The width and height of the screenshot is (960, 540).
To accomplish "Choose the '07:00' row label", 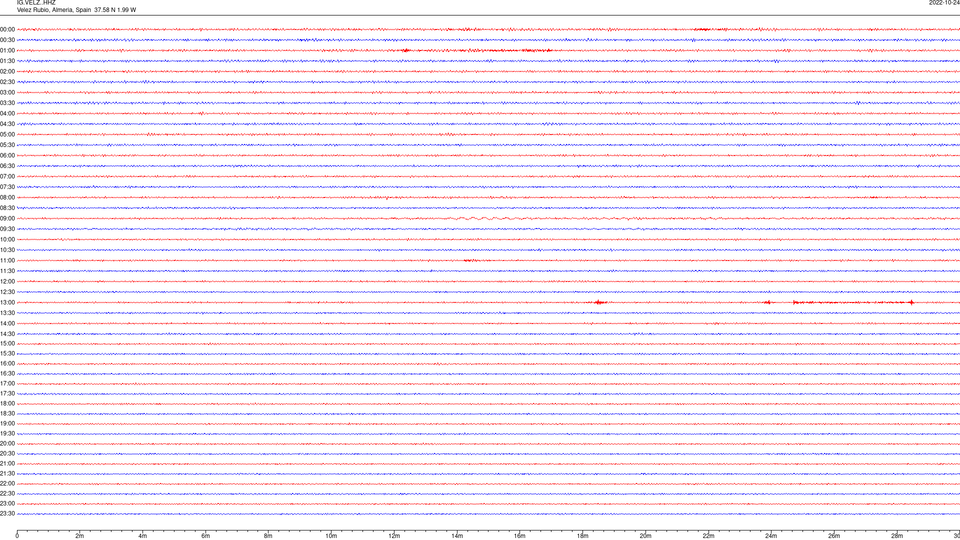I will (7, 177).
